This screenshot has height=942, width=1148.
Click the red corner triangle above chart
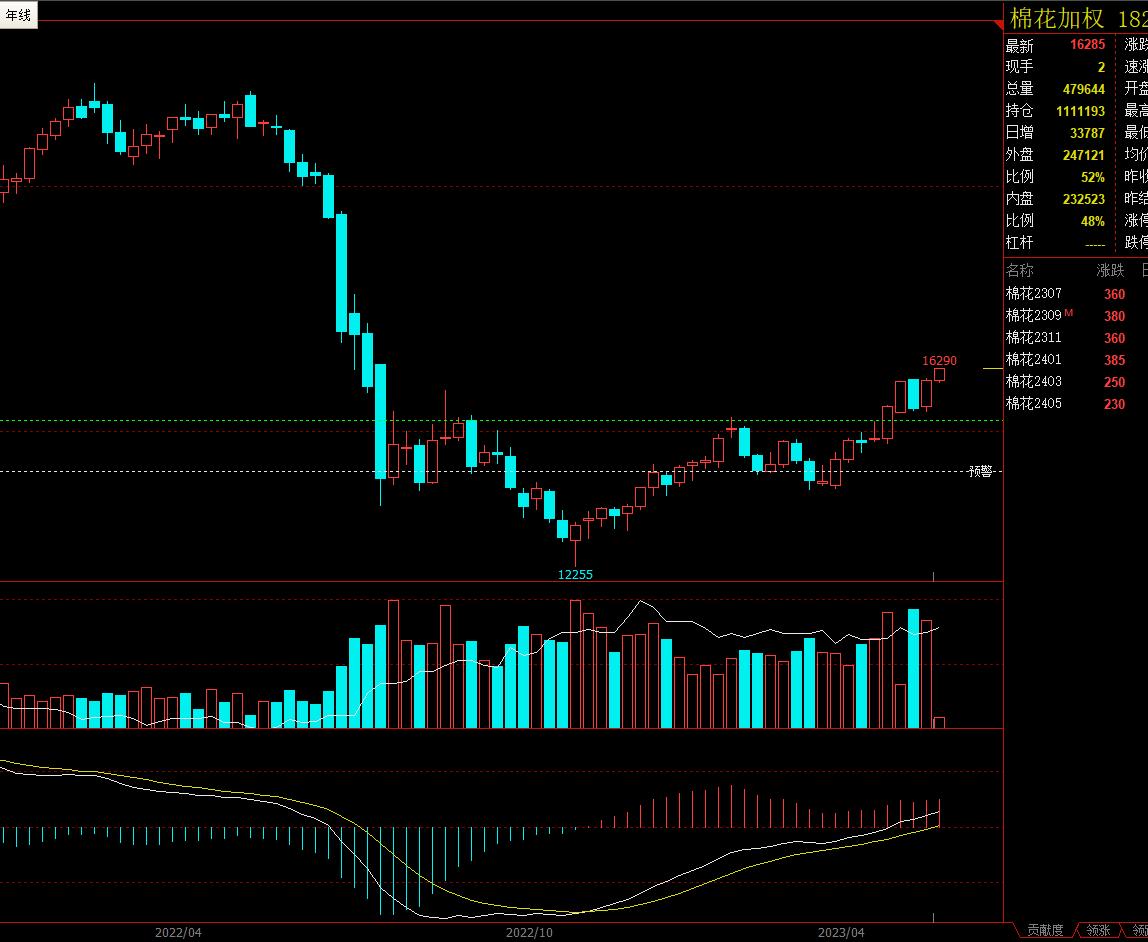pyautogui.click(x=998, y=26)
